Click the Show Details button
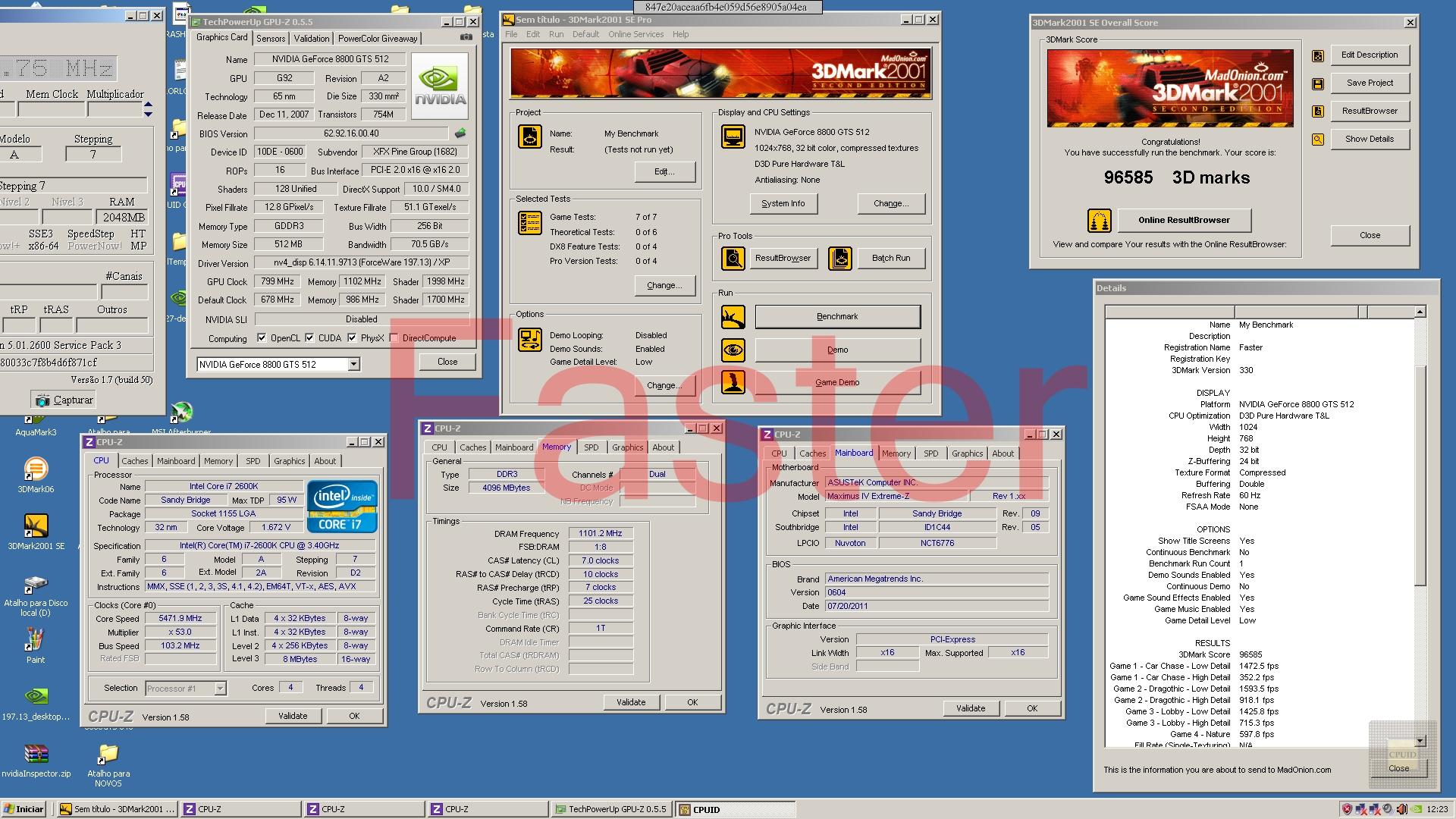The height and width of the screenshot is (819, 1456). [x=1370, y=140]
